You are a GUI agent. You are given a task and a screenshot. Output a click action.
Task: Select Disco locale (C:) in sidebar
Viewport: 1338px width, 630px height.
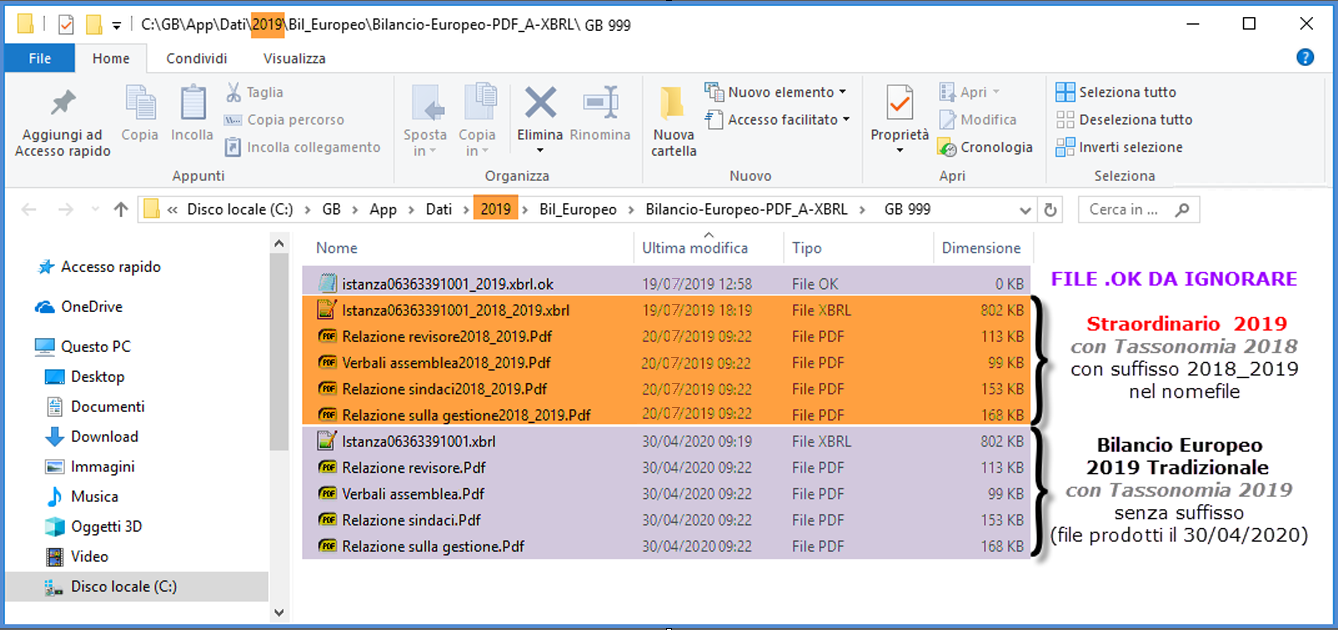[x=136, y=587]
